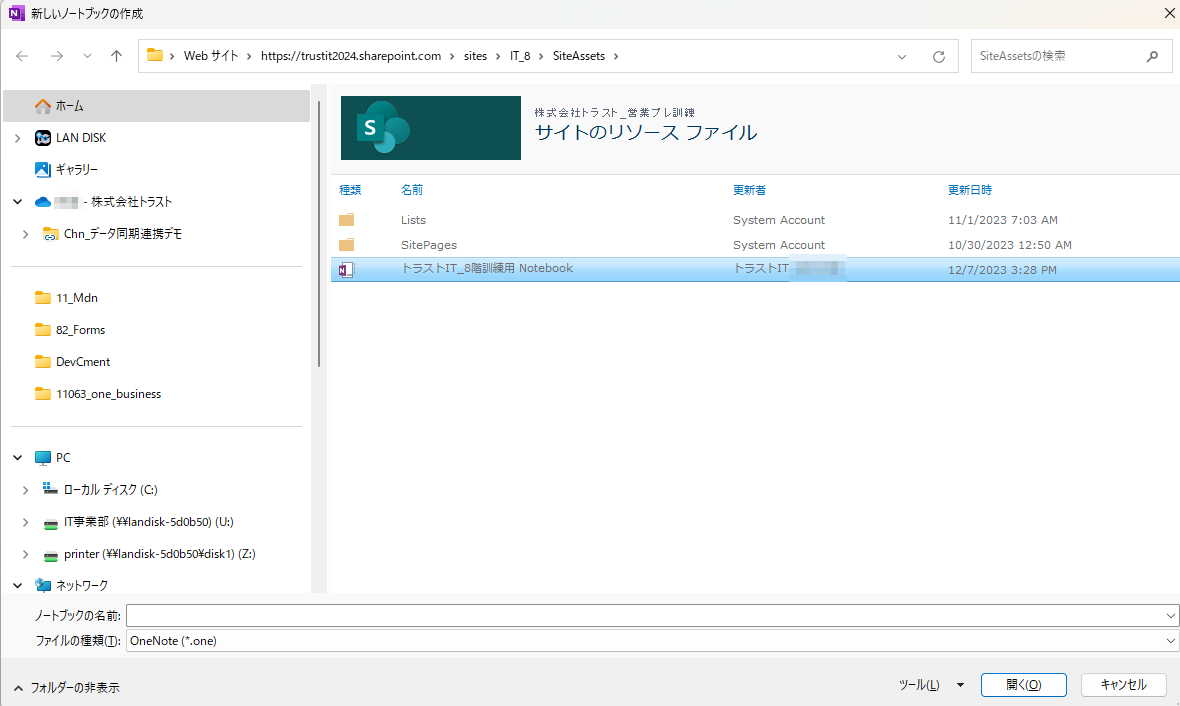Expand the LAN DISK tree node
The height and width of the screenshot is (706, 1180).
point(17,138)
